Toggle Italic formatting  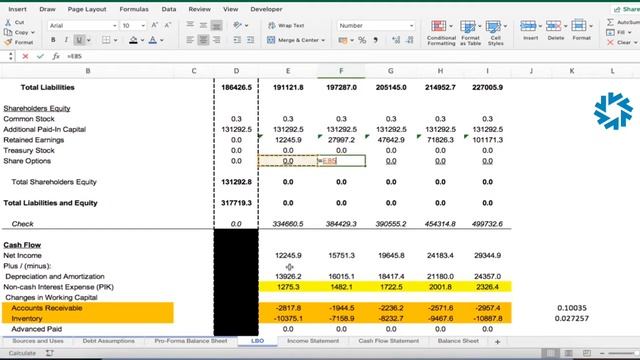[66, 40]
